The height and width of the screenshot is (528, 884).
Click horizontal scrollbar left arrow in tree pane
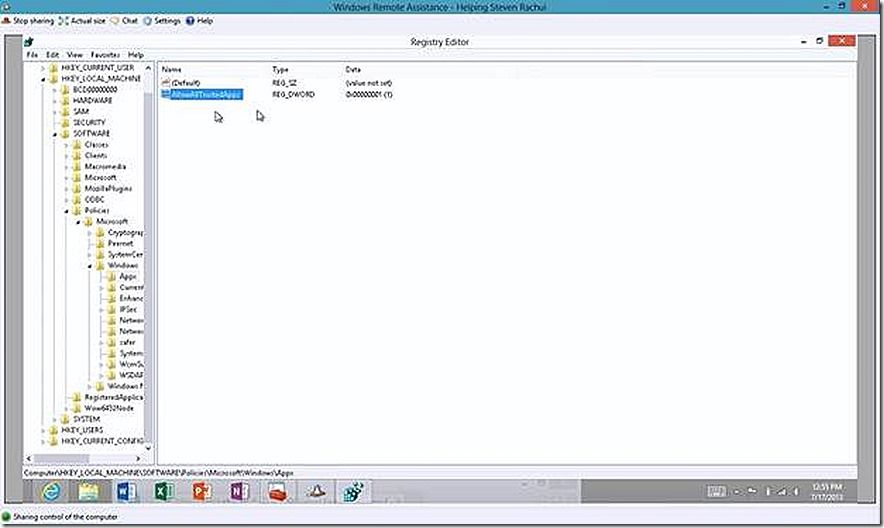(x=29, y=458)
